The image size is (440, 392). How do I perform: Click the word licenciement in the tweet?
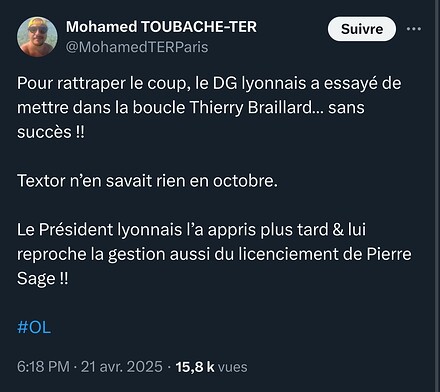tap(288, 254)
